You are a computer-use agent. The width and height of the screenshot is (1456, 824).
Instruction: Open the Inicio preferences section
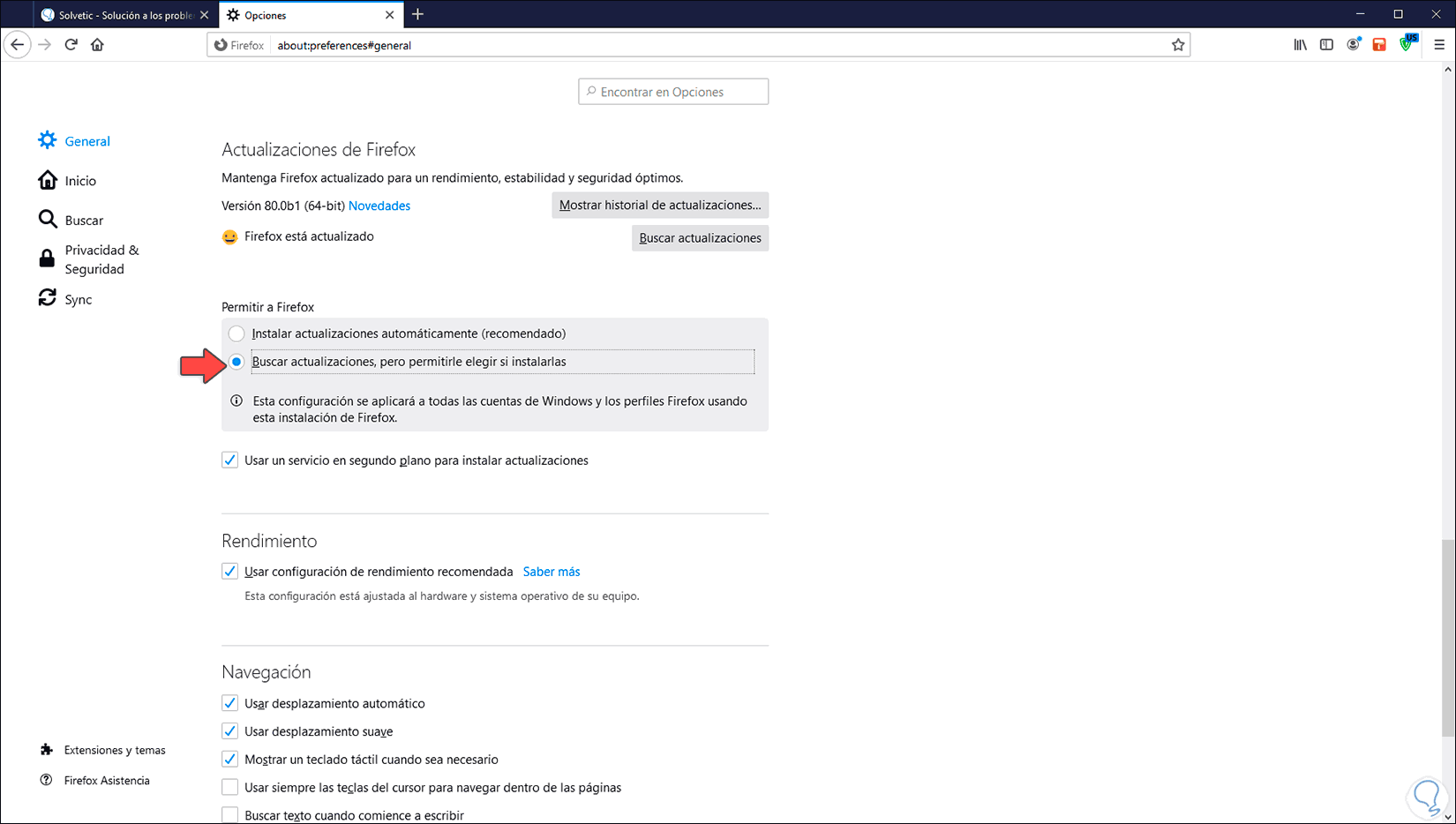click(80, 181)
